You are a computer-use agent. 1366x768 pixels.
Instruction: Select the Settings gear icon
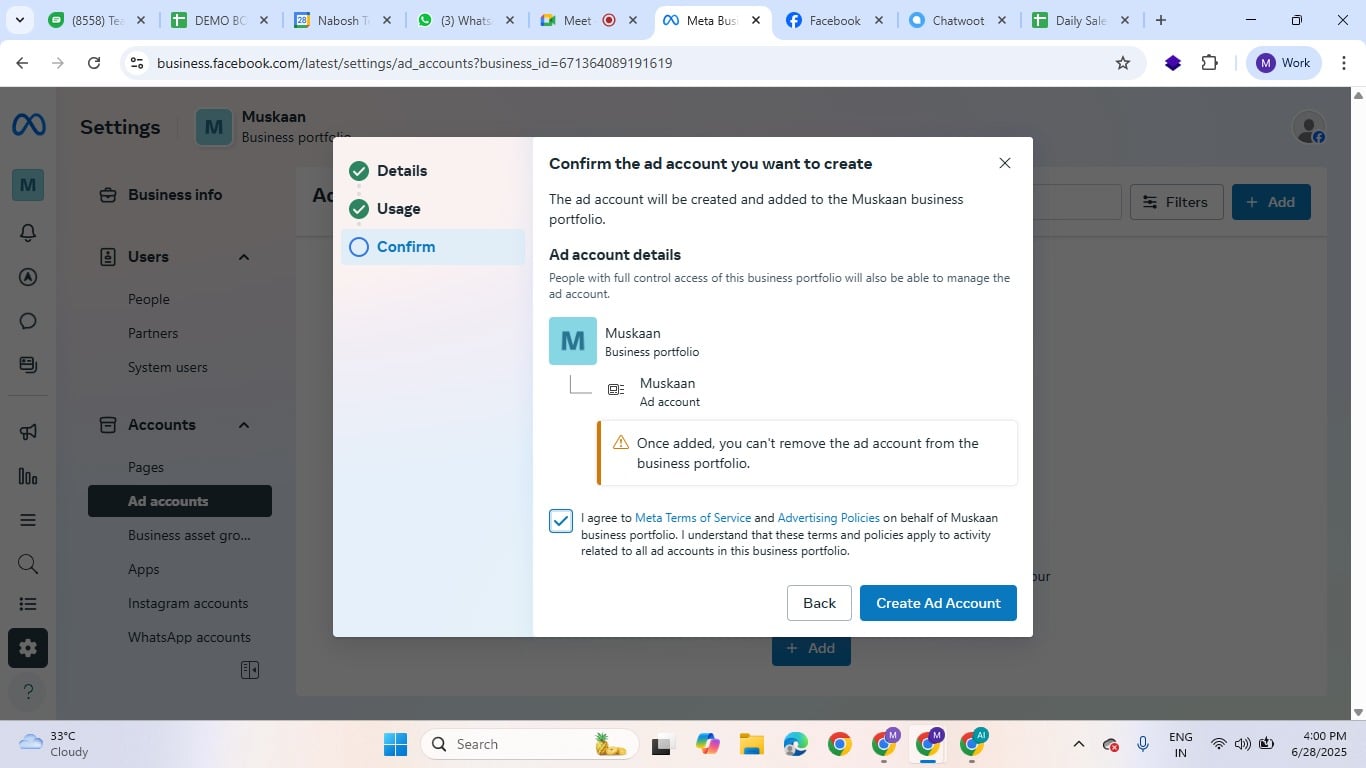coord(27,647)
